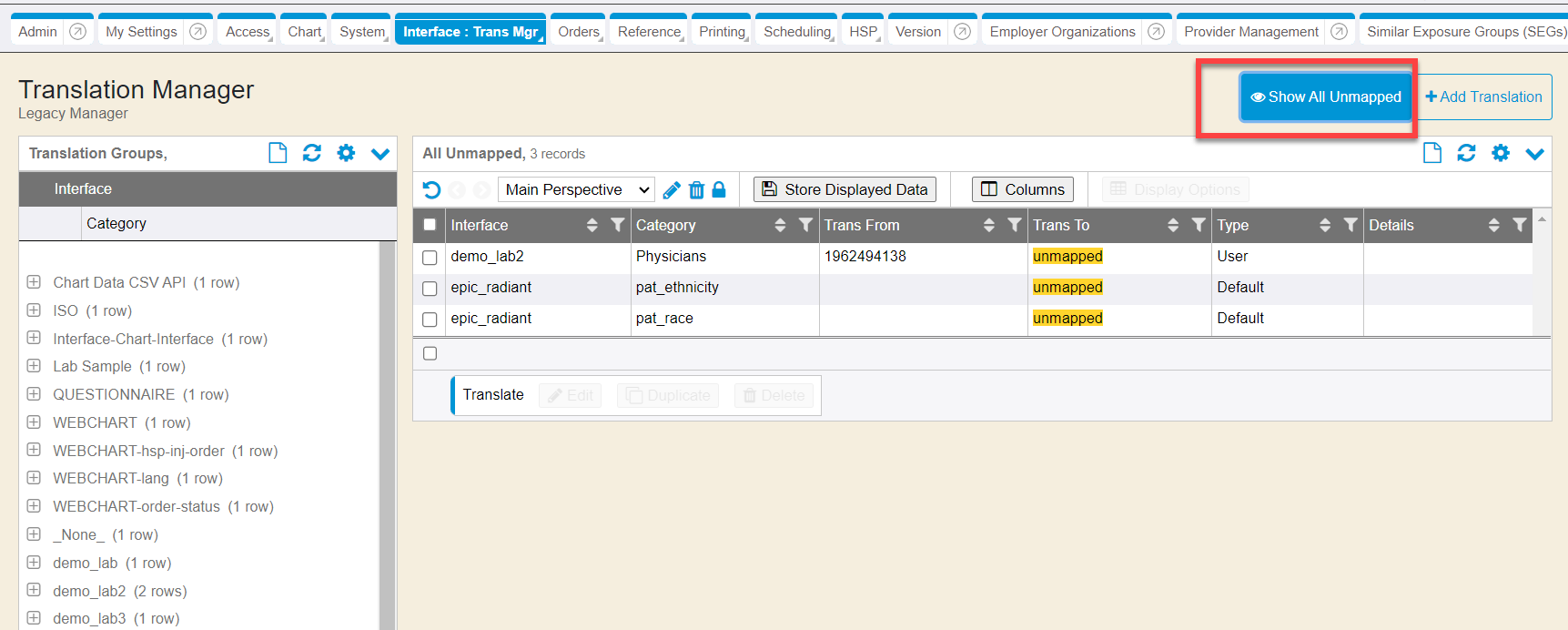This screenshot has width=1568, height=630.
Task: Click the pencil edit perspective icon
Action: (x=672, y=189)
